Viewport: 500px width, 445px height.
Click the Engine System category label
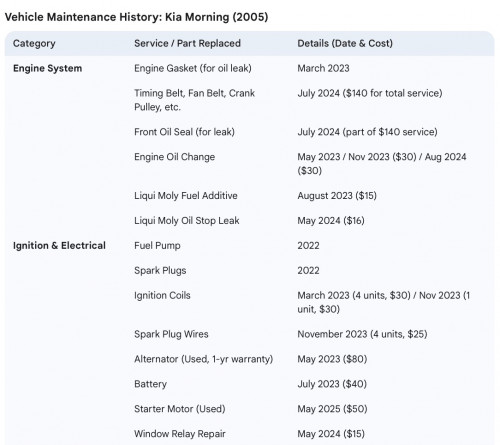(x=47, y=68)
